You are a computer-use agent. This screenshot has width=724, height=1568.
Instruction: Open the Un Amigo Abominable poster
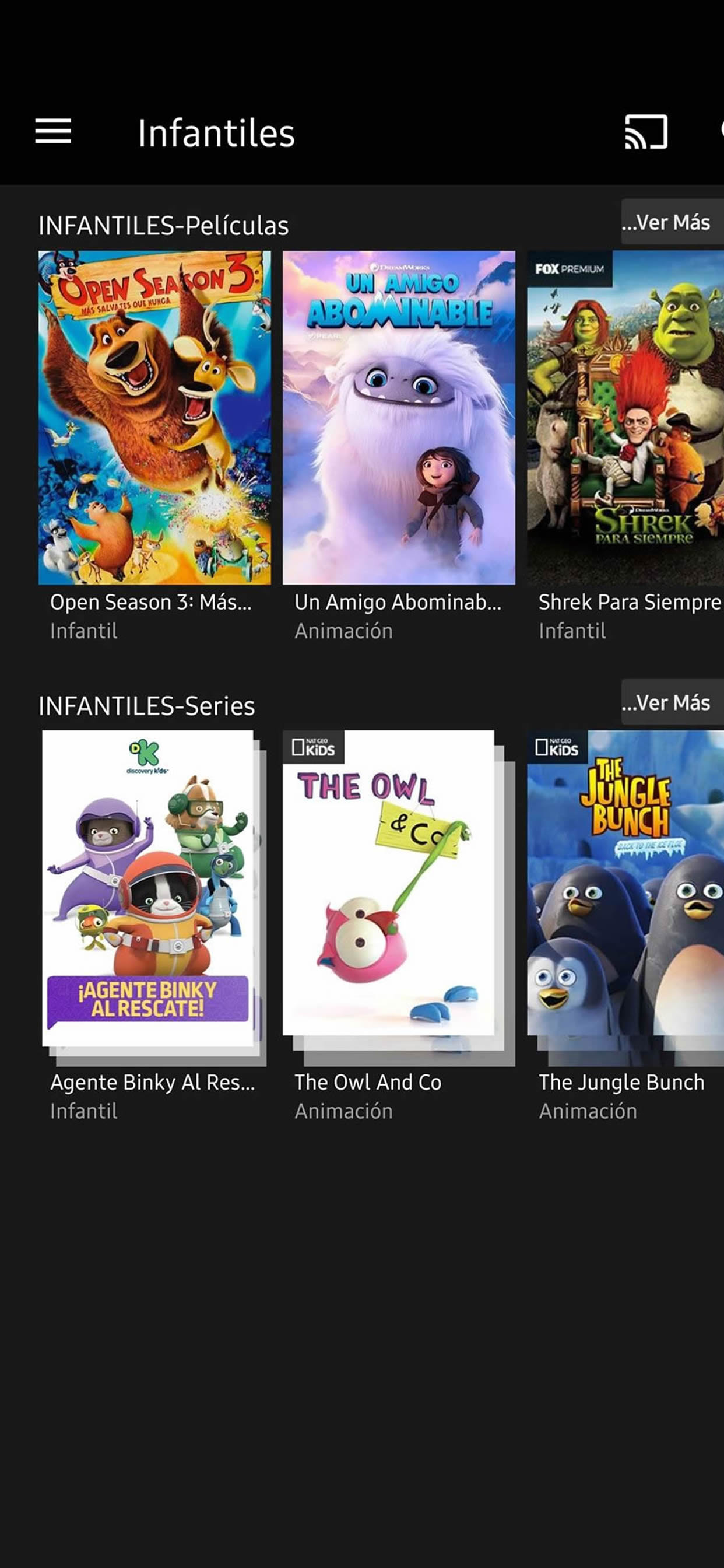tap(399, 418)
